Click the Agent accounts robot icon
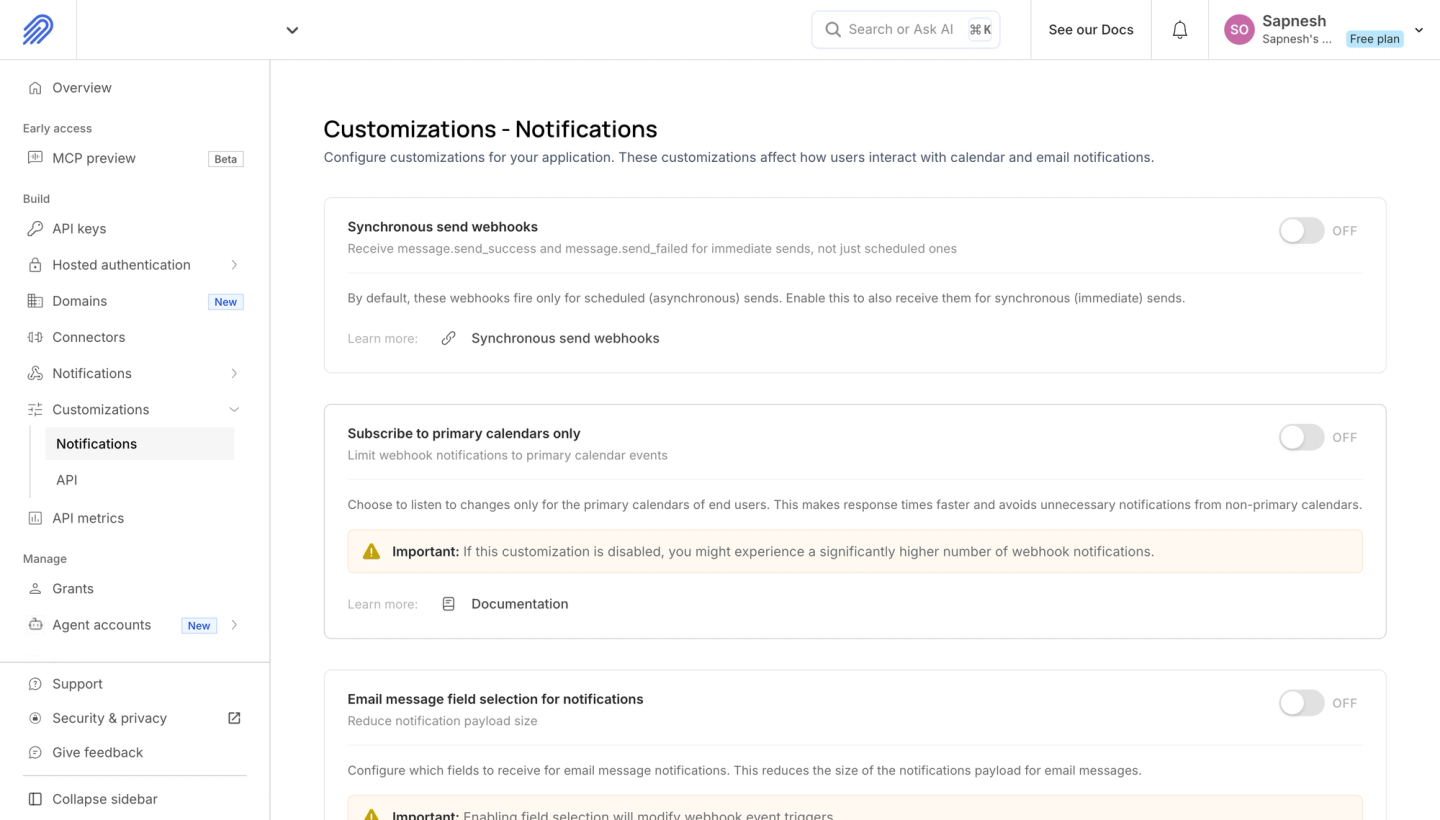The image size is (1440, 820). (x=35, y=625)
